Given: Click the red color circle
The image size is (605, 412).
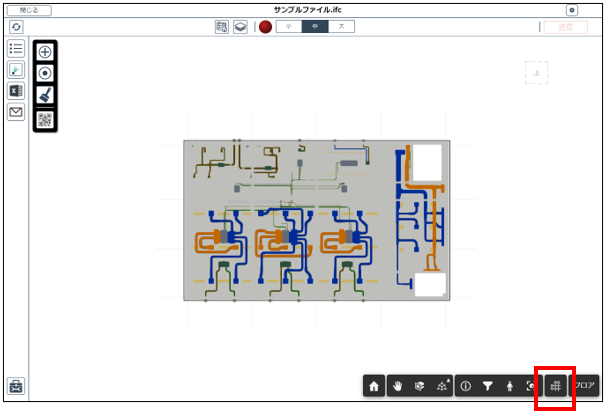Looking at the screenshot, I should (x=265, y=27).
